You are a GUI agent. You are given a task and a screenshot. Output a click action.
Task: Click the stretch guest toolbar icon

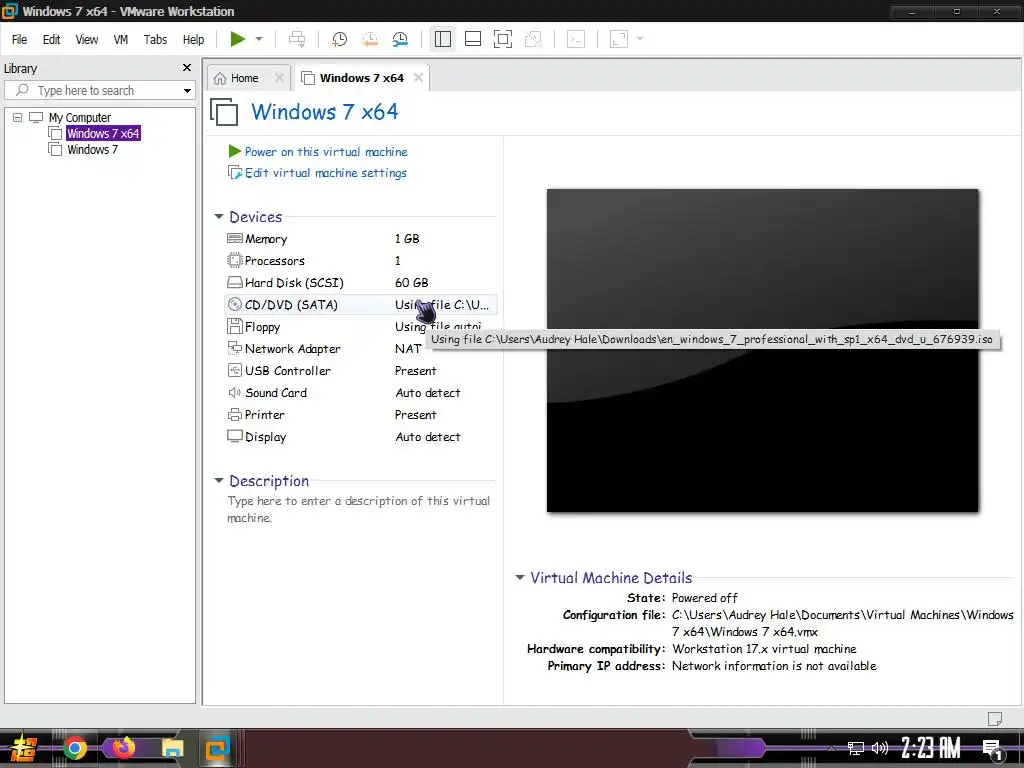[x=618, y=39]
